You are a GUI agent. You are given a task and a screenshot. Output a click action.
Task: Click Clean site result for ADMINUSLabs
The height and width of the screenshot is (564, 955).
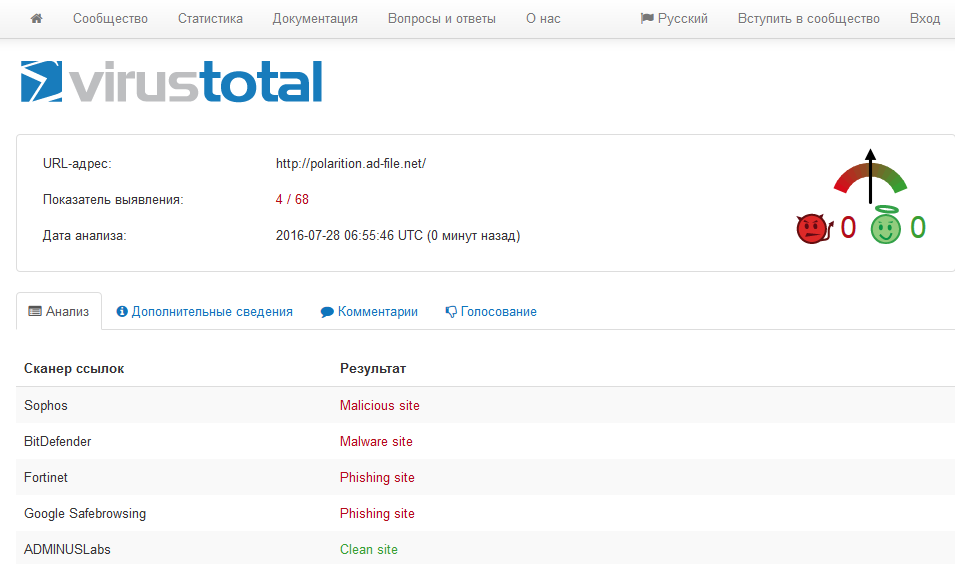(x=368, y=549)
